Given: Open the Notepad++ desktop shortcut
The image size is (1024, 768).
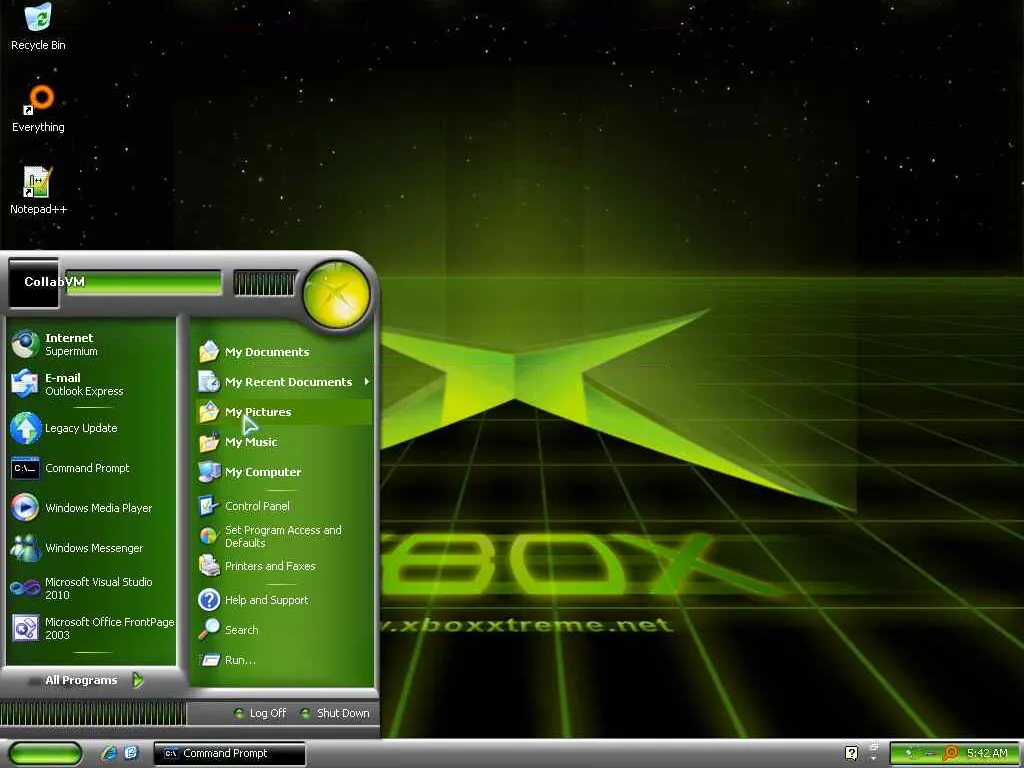Looking at the screenshot, I should click(38, 191).
